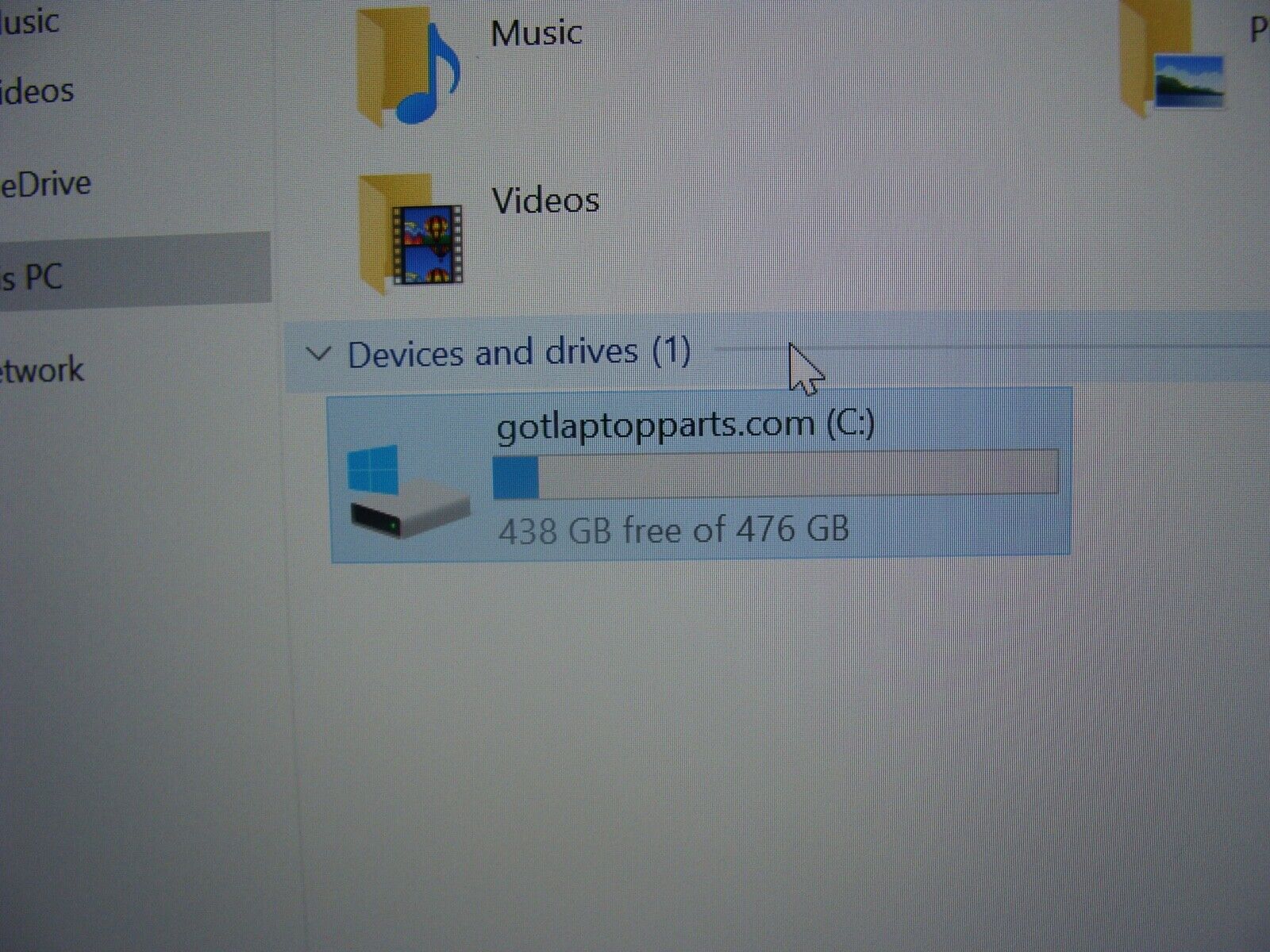
Task: Open the Pictures folder icon
Action: coord(1172,59)
